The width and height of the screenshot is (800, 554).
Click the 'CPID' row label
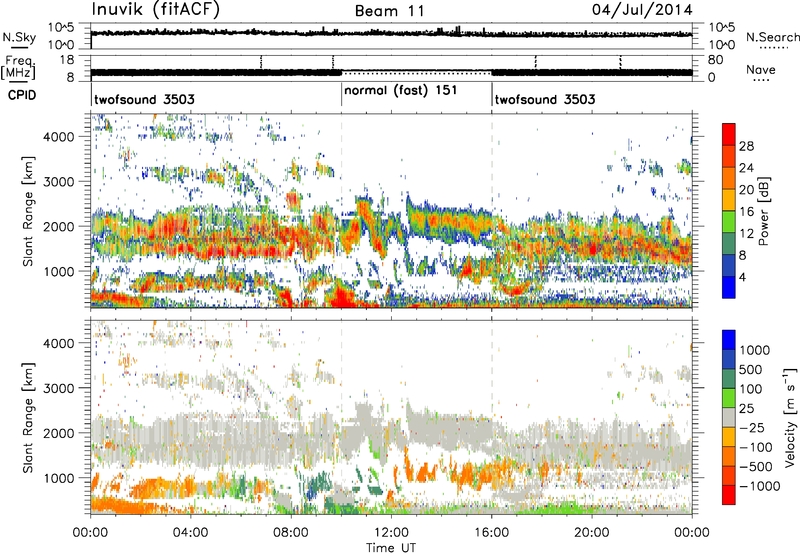[22, 95]
